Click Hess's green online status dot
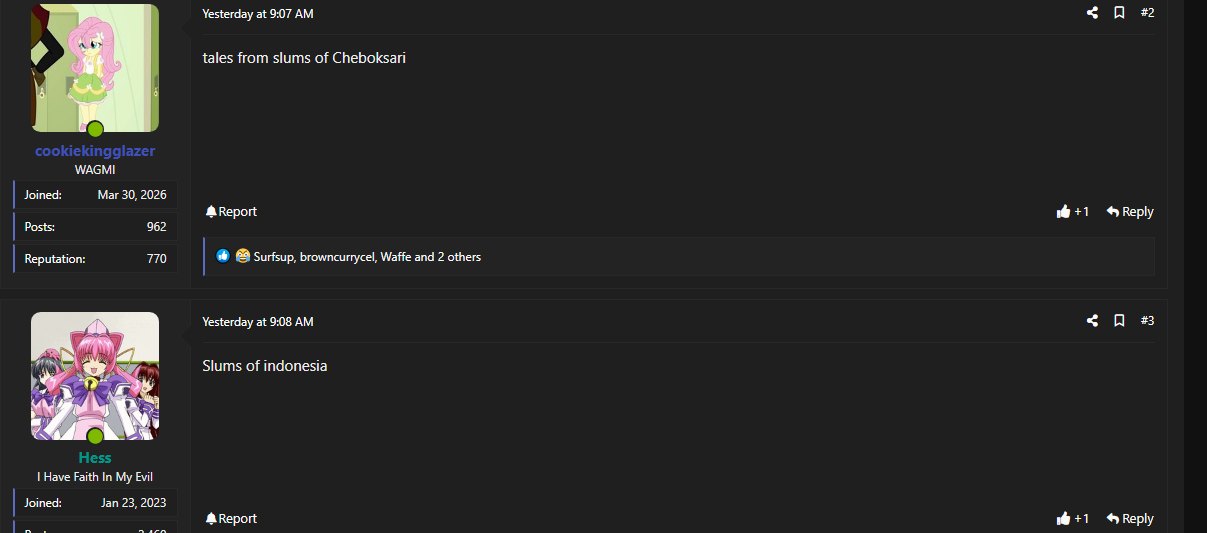The height and width of the screenshot is (533, 1207). (x=95, y=436)
